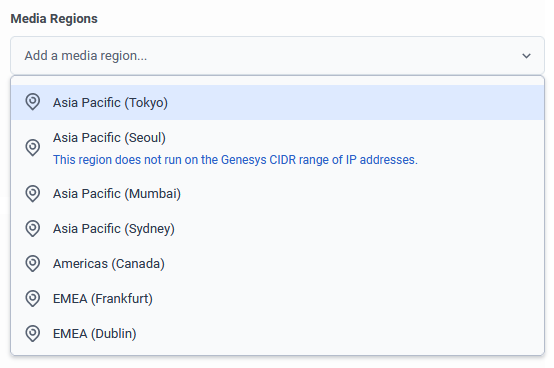Click the pin icon for EMEA (Frankfurt)

(x=33, y=298)
